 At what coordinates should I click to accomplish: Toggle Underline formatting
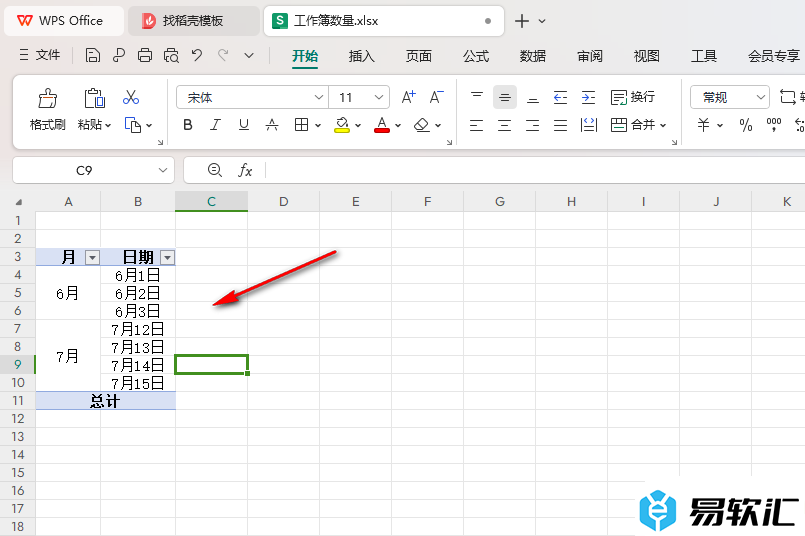[x=244, y=125]
